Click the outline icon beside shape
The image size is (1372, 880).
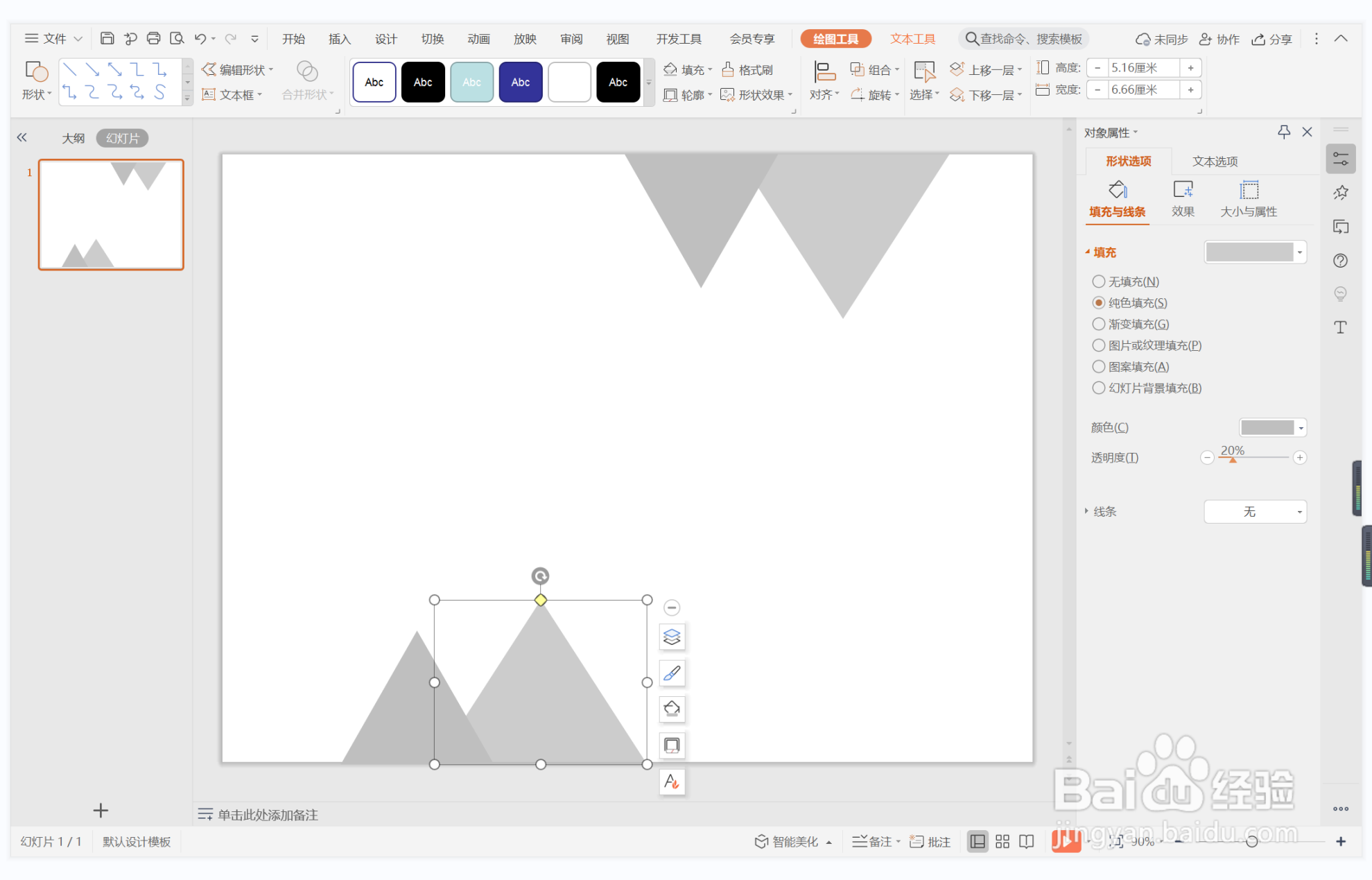(672, 745)
